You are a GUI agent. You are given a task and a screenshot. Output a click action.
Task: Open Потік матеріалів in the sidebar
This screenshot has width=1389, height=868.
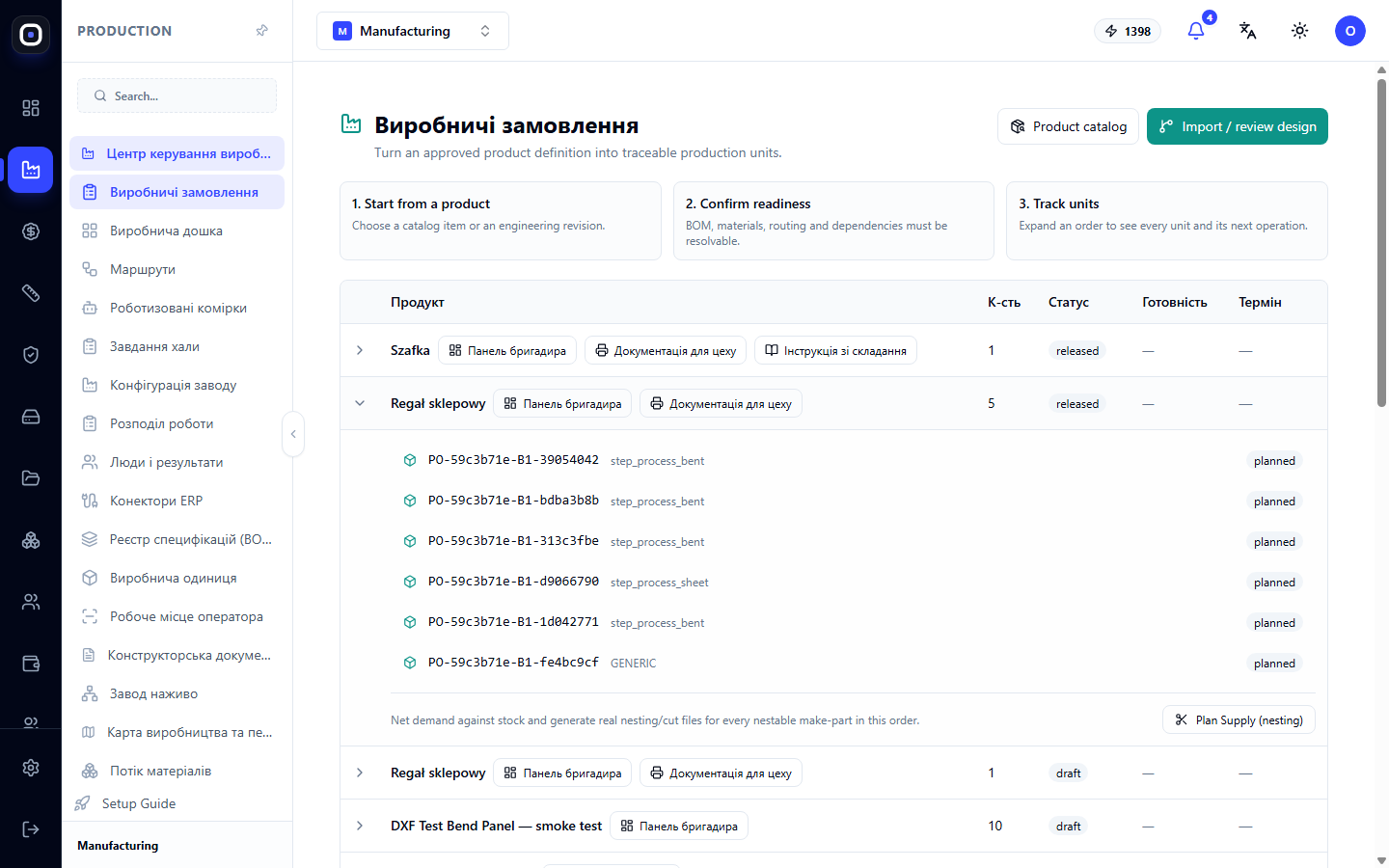(x=177, y=771)
